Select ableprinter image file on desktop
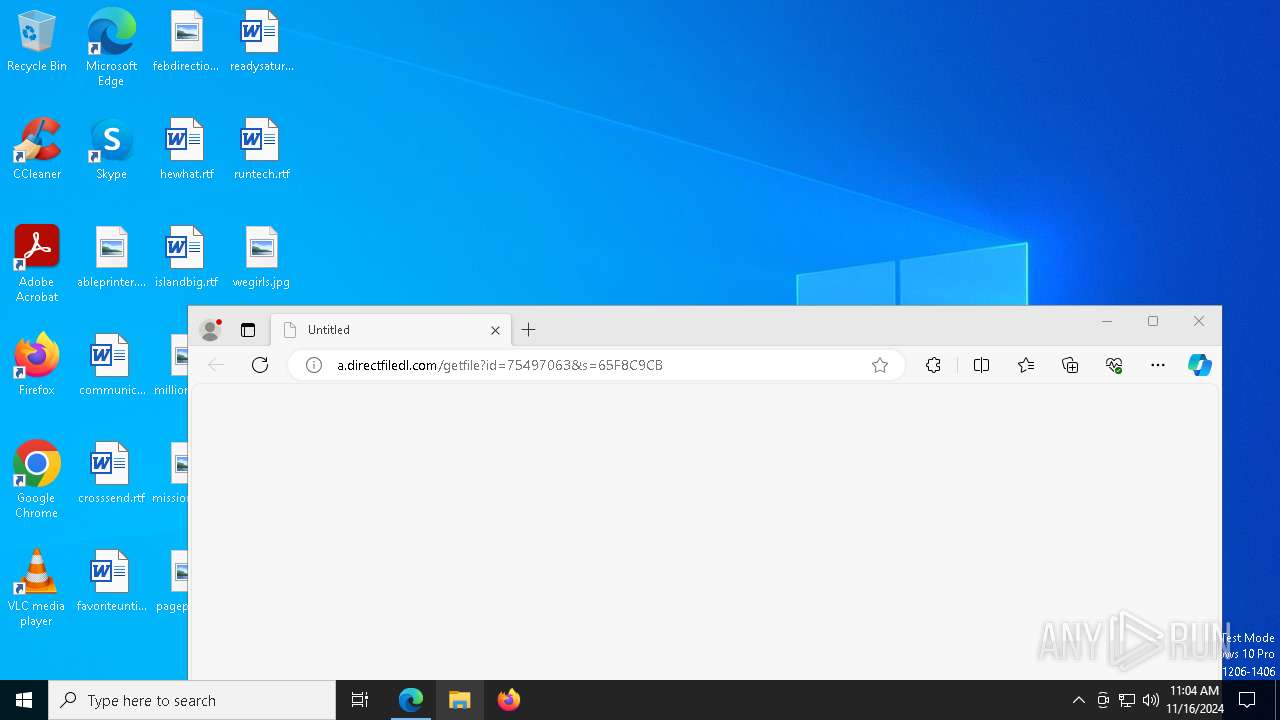 111,257
